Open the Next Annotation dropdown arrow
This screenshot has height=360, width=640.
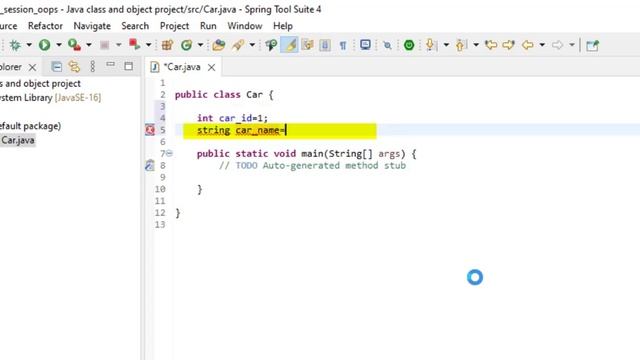446,45
